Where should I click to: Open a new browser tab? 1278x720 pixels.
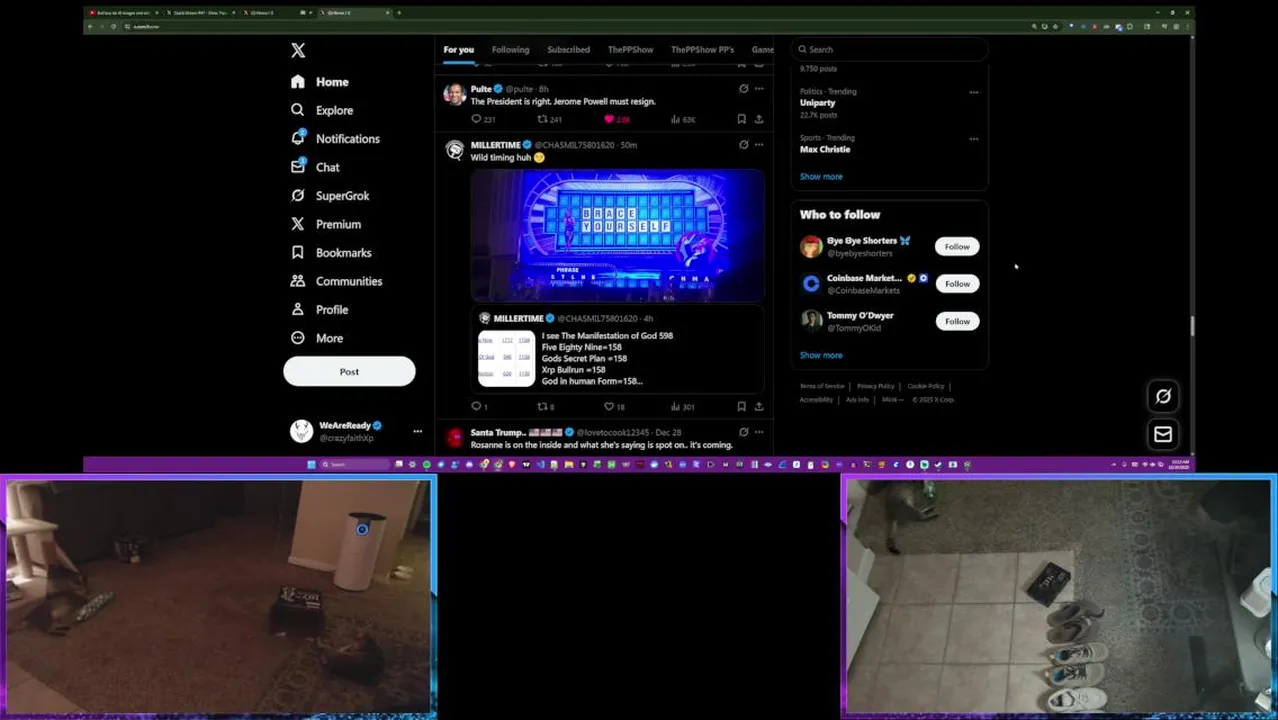click(x=399, y=13)
